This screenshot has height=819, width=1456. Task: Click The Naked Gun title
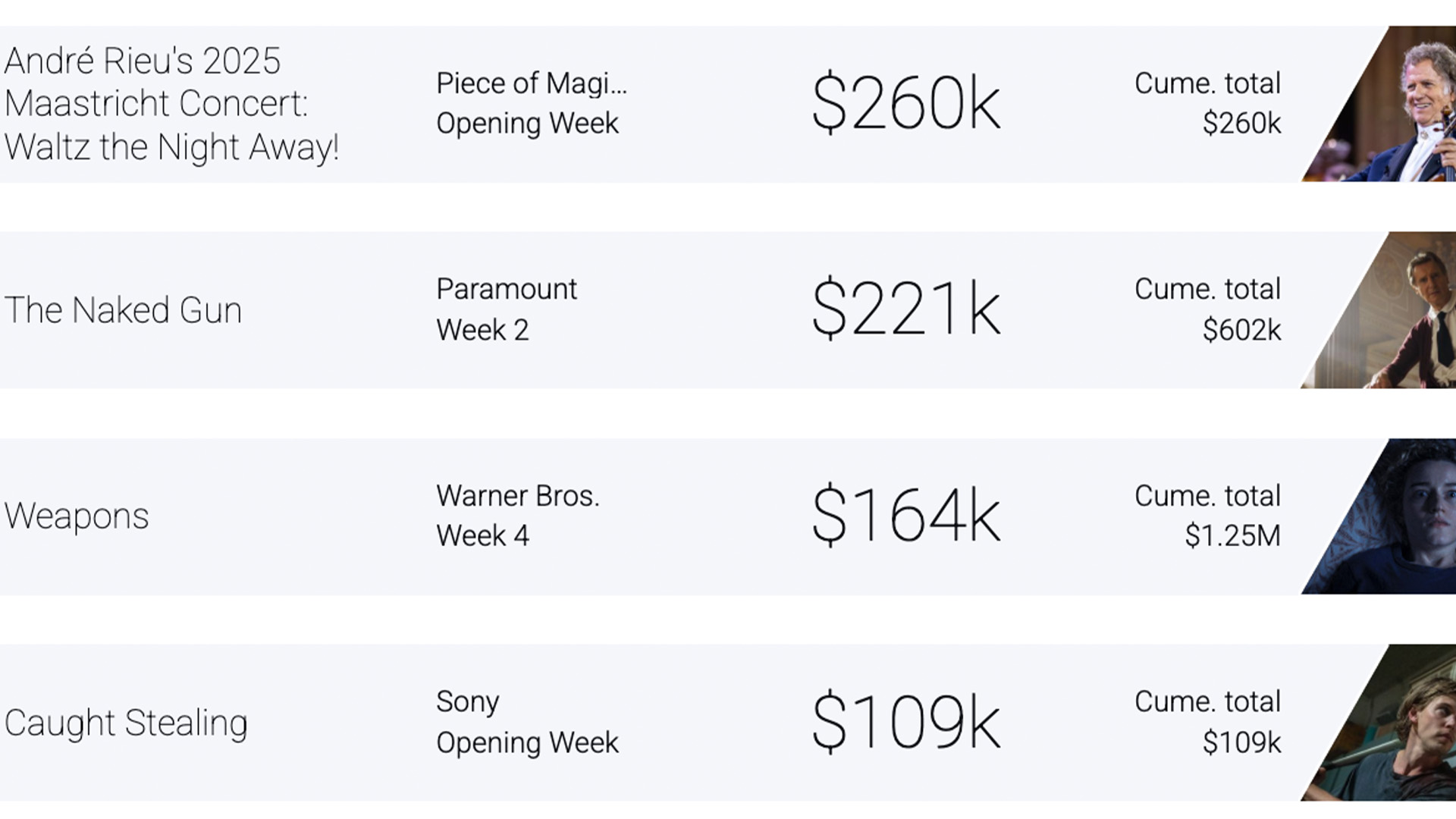(x=123, y=310)
